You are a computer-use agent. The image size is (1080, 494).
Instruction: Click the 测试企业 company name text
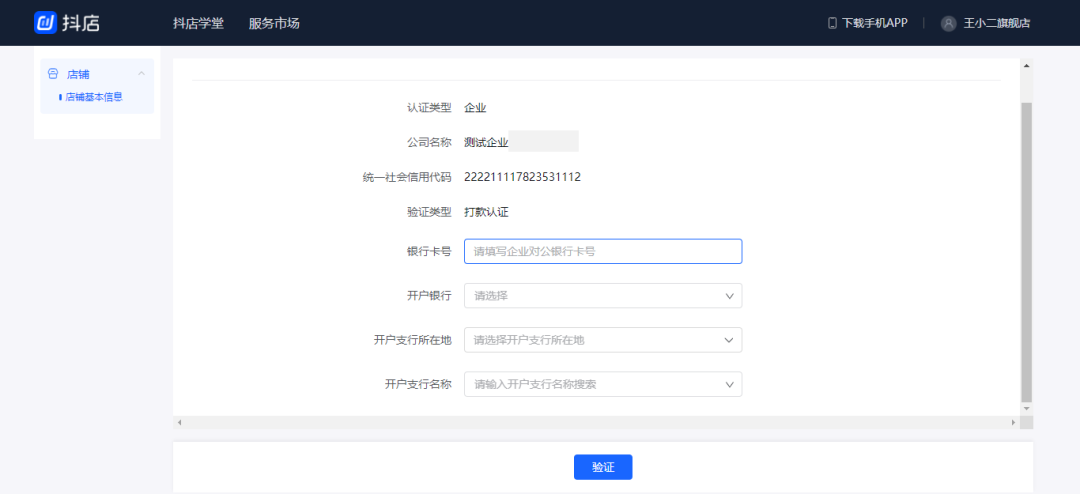[x=486, y=143]
